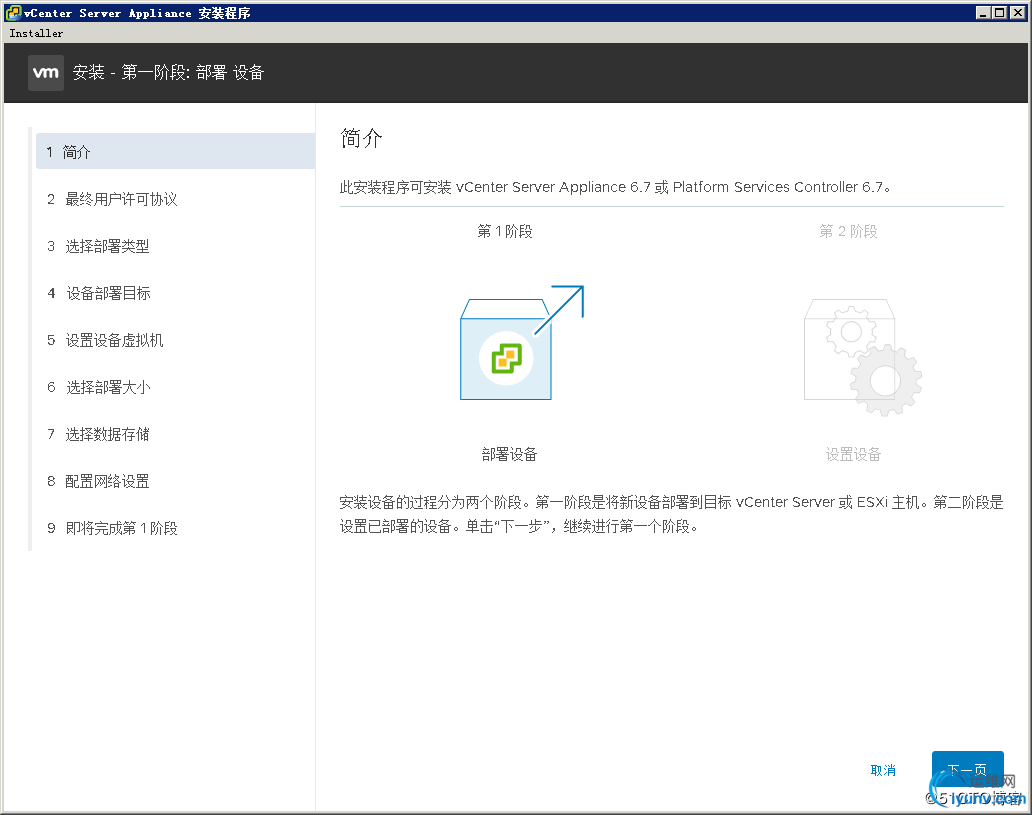Click the header title 安装 - 第一阶段: 部署 设备
This screenshot has height=815, width=1032.
[x=168, y=72]
